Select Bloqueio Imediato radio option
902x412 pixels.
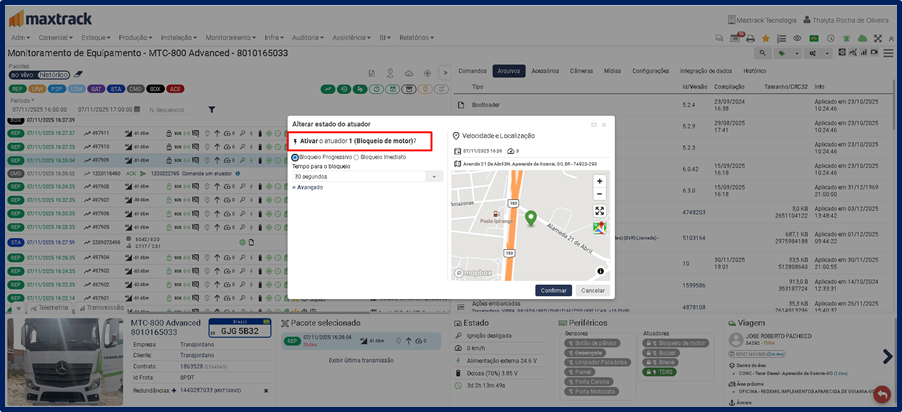coord(356,157)
